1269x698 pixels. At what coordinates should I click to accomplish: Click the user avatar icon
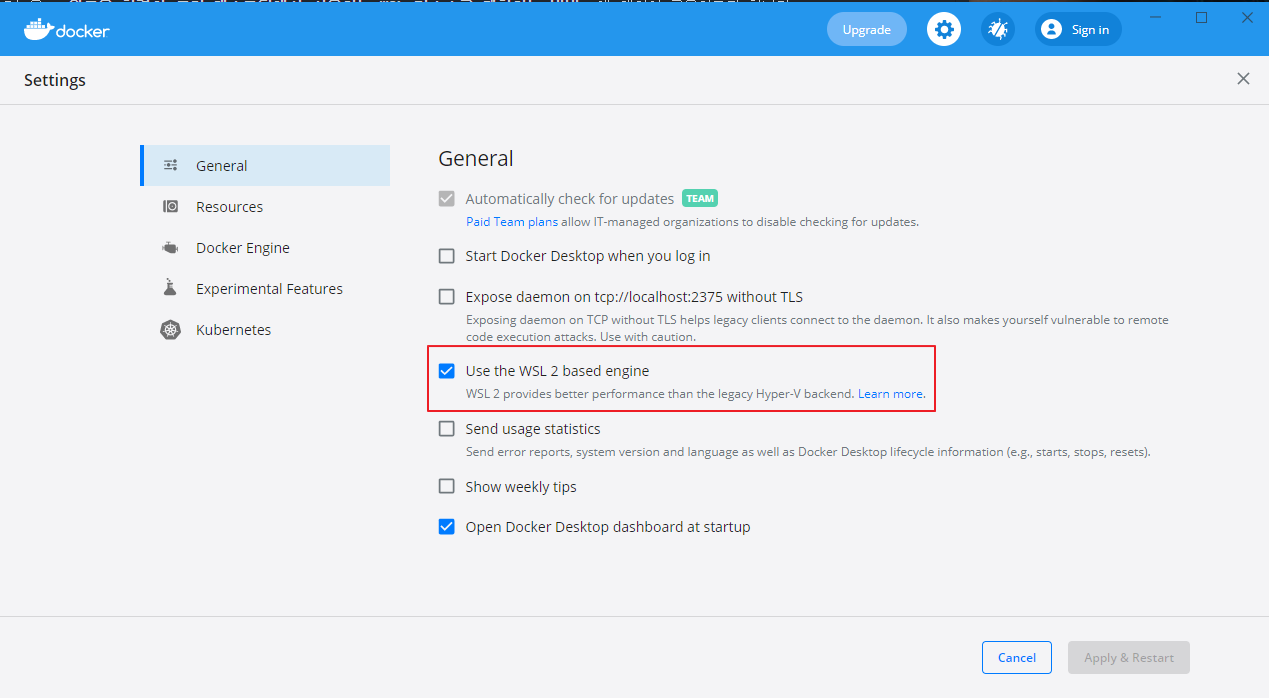[1051, 30]
